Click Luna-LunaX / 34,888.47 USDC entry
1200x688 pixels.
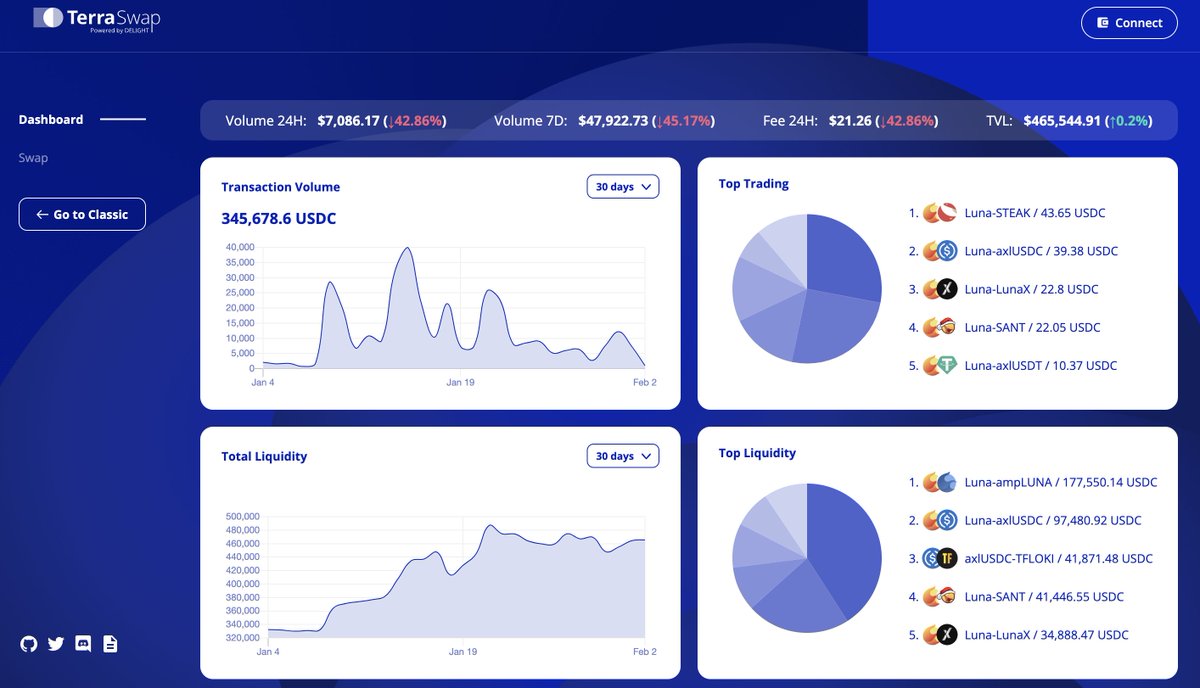pyautogui.click(x=1046, y=634)
